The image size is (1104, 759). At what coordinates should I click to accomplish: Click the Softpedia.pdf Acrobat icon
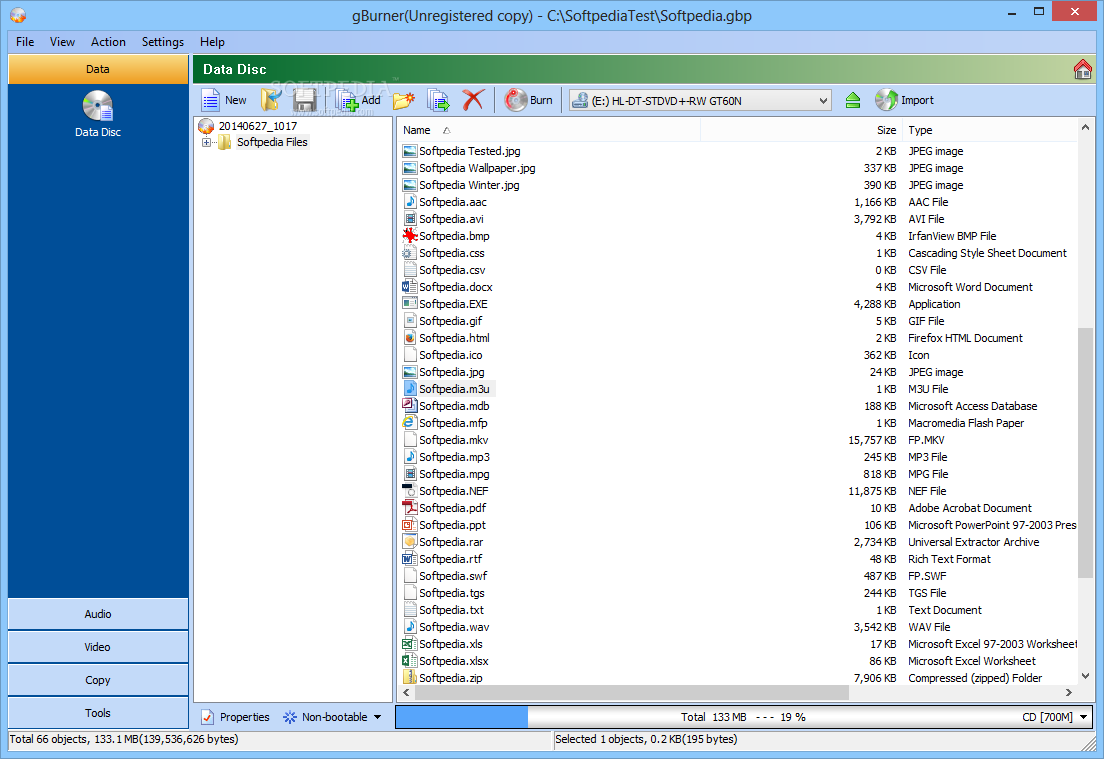[410, 508]
